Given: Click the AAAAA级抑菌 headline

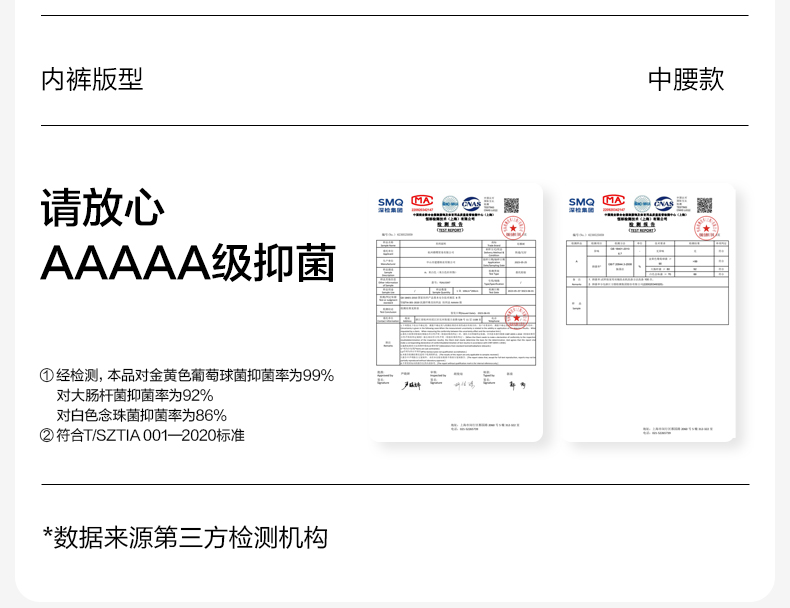Looking at the screenshot, I should coord(187,263).
